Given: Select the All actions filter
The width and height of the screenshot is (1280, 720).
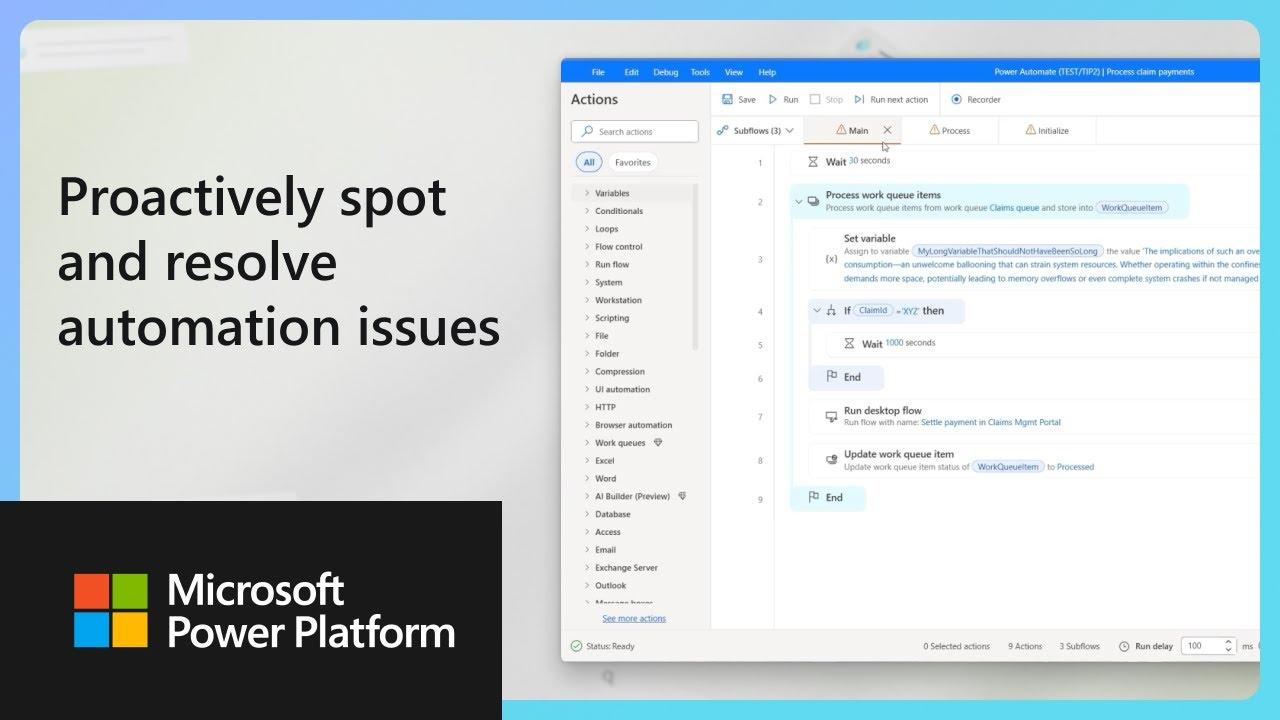Looking at the screenshot, I should click(588, 162).
